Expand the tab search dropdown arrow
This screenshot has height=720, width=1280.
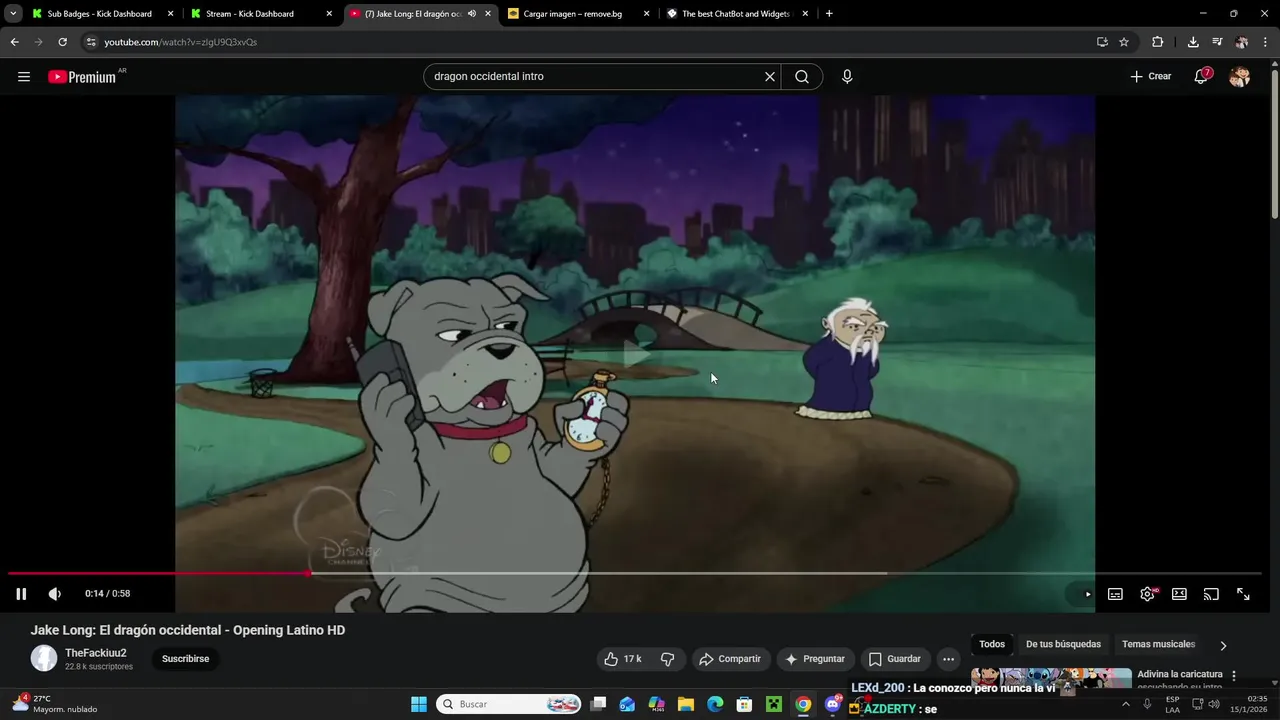12,14
